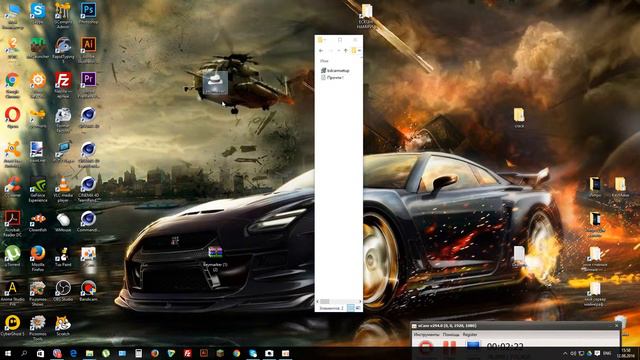Viewport: 640px width, 360px height.
Task: Select the second file in Explorer list
Action: [x=332, y=77]
